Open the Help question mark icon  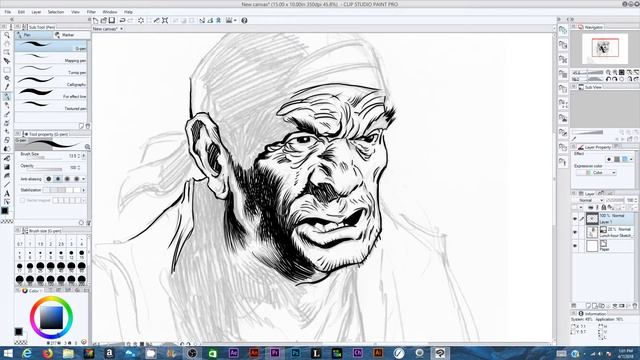click(244, 20)
